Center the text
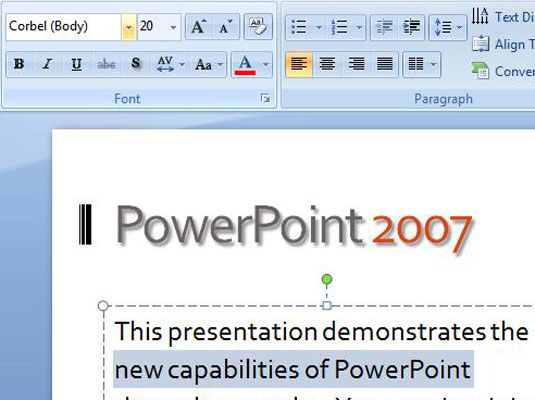The image size is (535, 400). (x=327, y=65)
